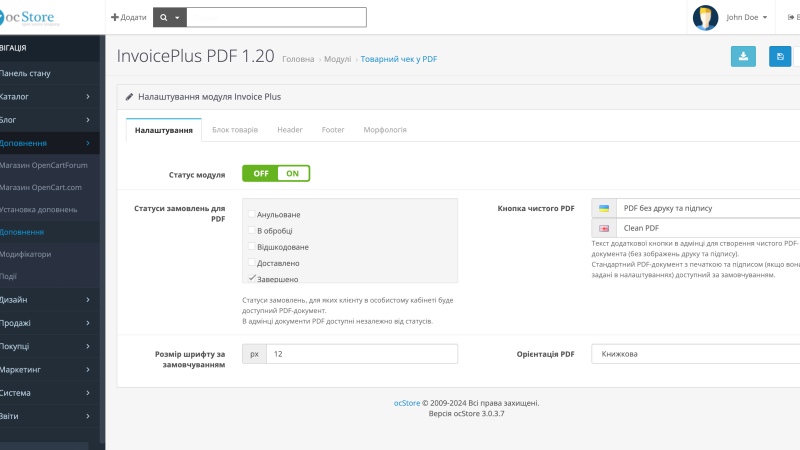The image size is (800, 450).
Task: Click the blue save floppy button
Action: (x=780, y=57)
